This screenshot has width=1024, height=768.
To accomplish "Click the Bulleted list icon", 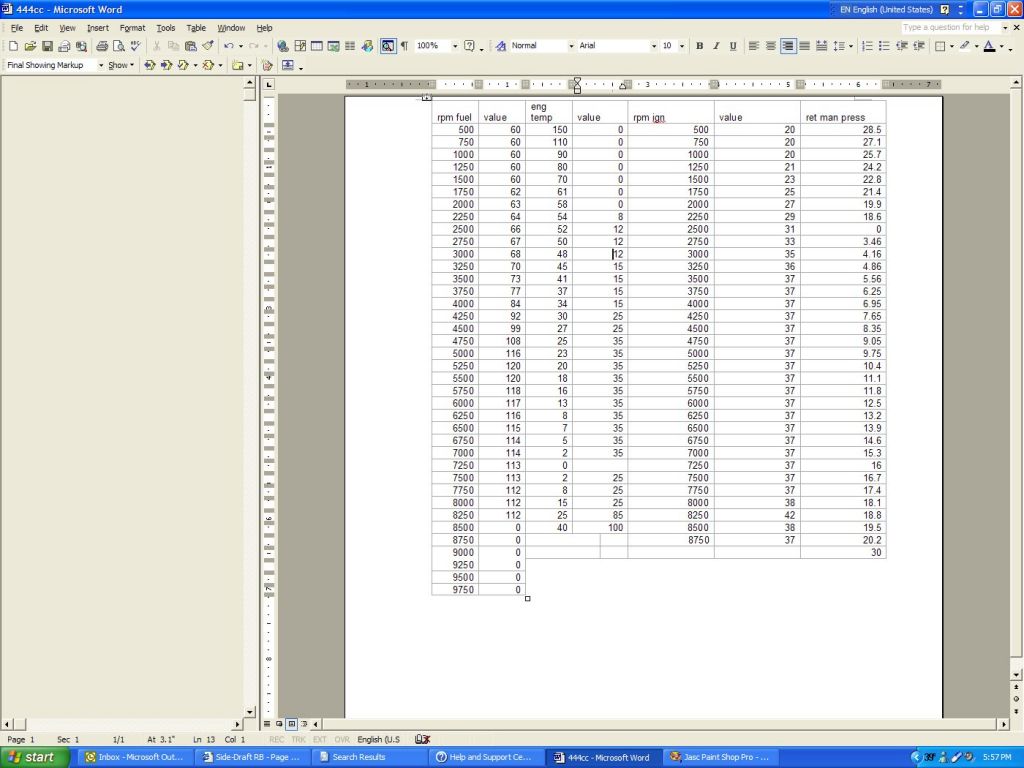I will point(884,46).
